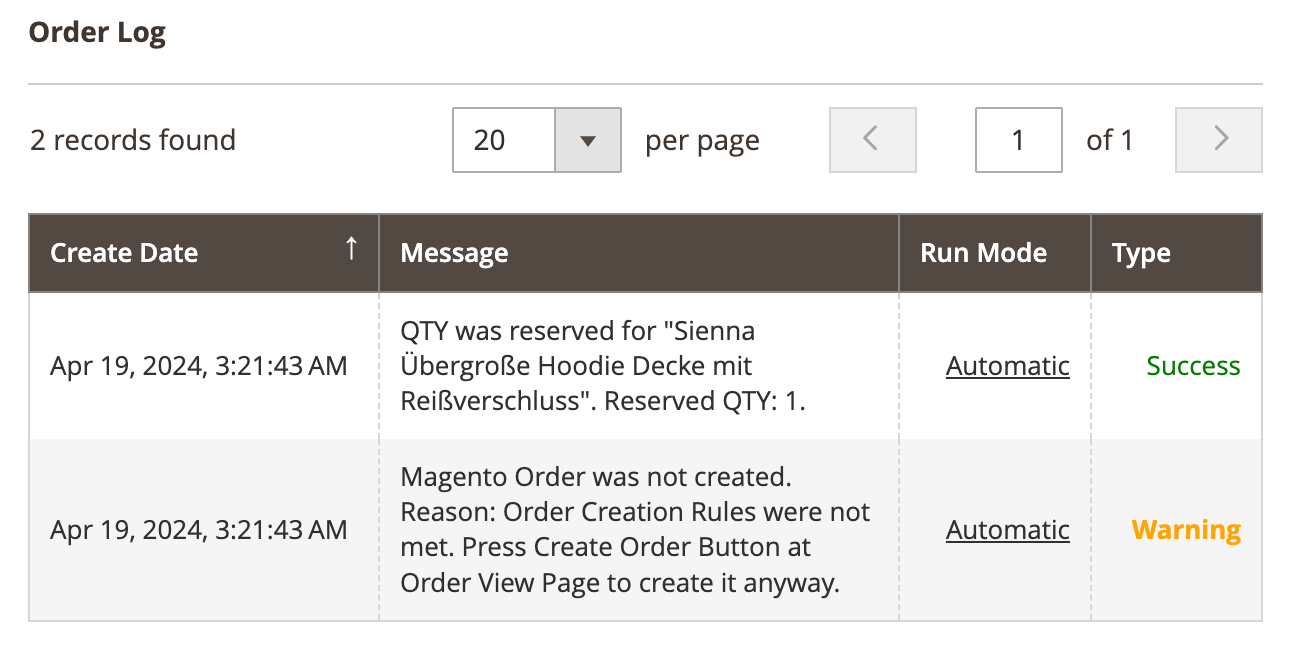Click the first row's create date
Viewport: 1300px width, 656px height.
[199, 366]
